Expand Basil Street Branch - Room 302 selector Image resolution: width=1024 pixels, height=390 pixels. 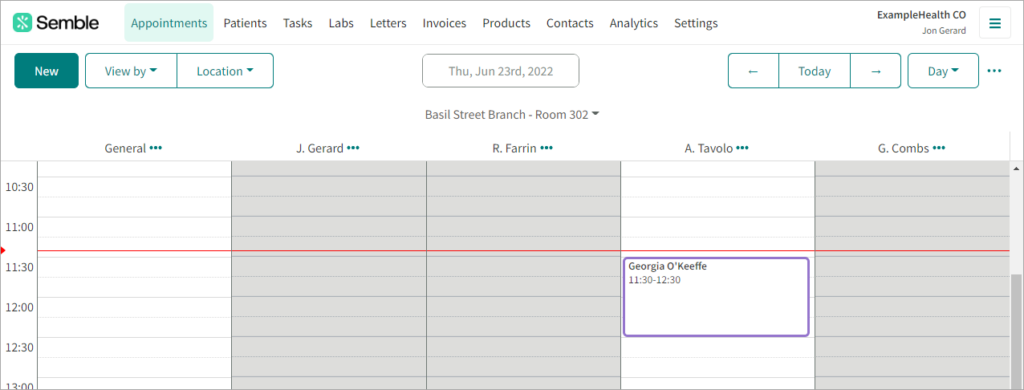512,114
